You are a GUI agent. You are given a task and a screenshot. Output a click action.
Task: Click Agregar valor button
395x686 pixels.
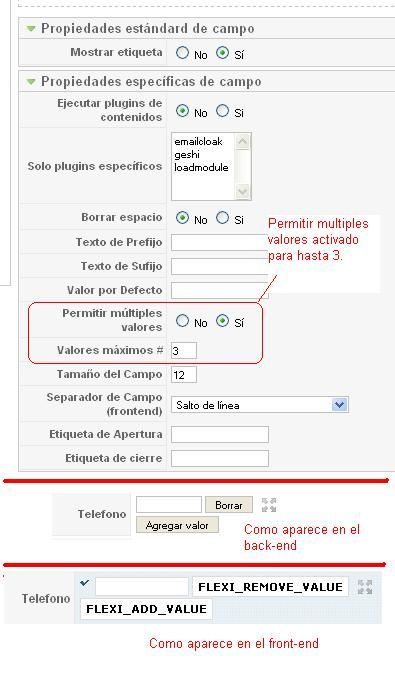pyautogui.click(x=177, y=525)
